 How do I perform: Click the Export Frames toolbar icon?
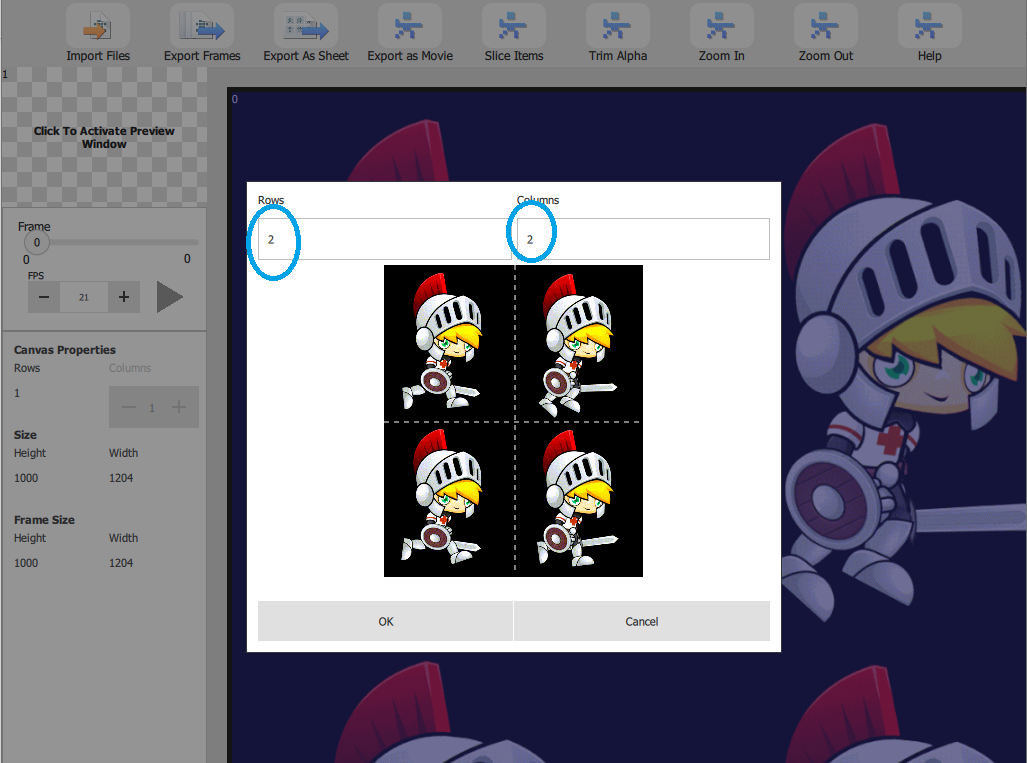202,27
